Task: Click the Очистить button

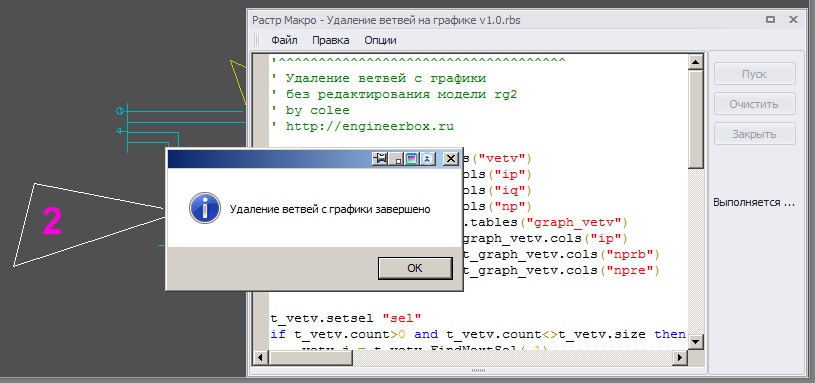Action: [754, 104]
